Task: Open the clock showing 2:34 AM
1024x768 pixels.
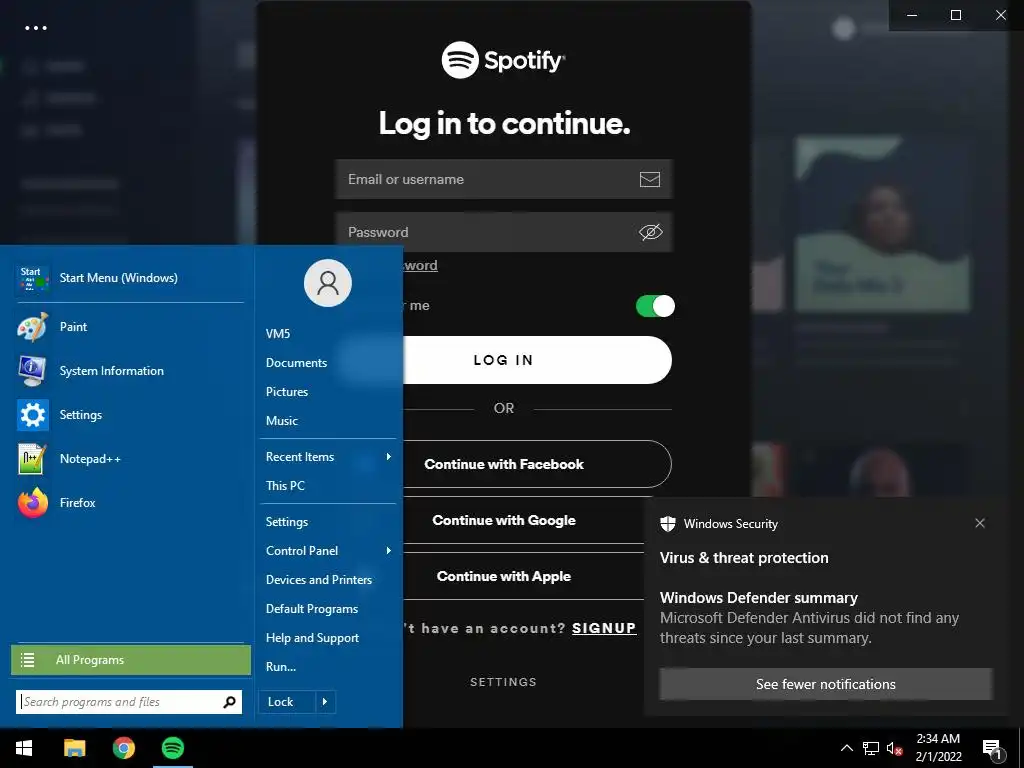Action: point(938,748)
